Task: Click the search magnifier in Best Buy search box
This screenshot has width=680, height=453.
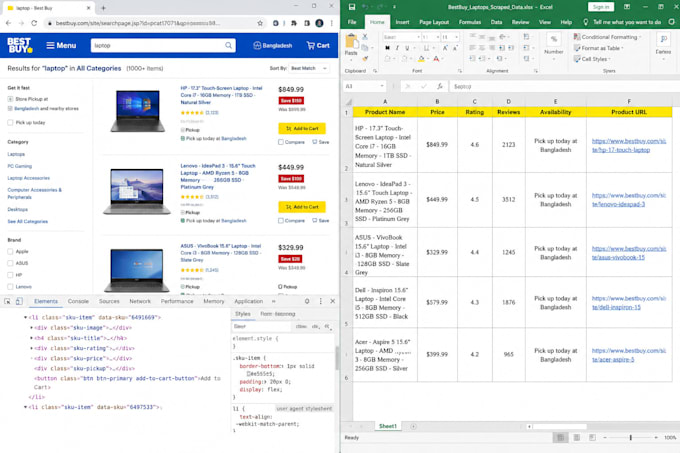Action: pos(229,45)
